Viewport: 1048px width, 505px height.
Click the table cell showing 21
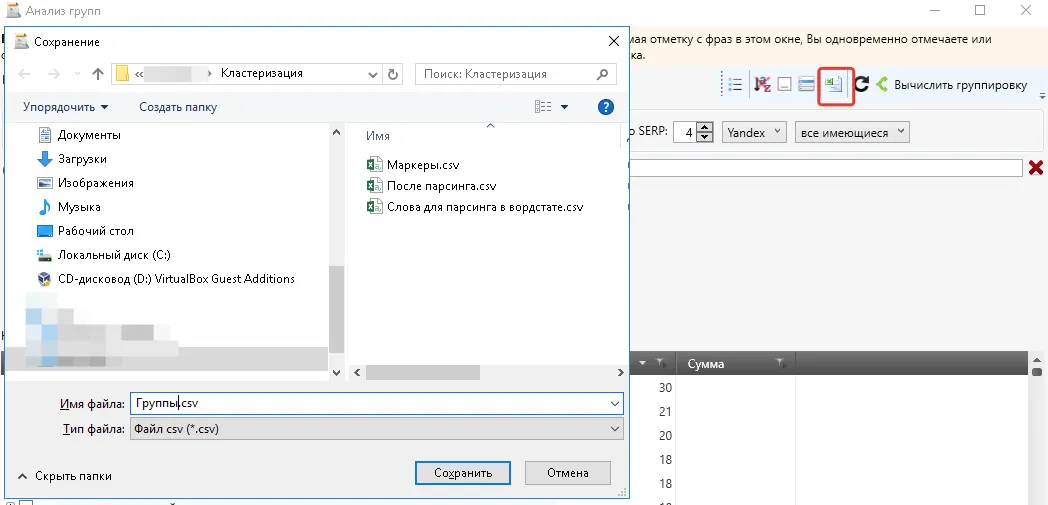tap(665, 411)
